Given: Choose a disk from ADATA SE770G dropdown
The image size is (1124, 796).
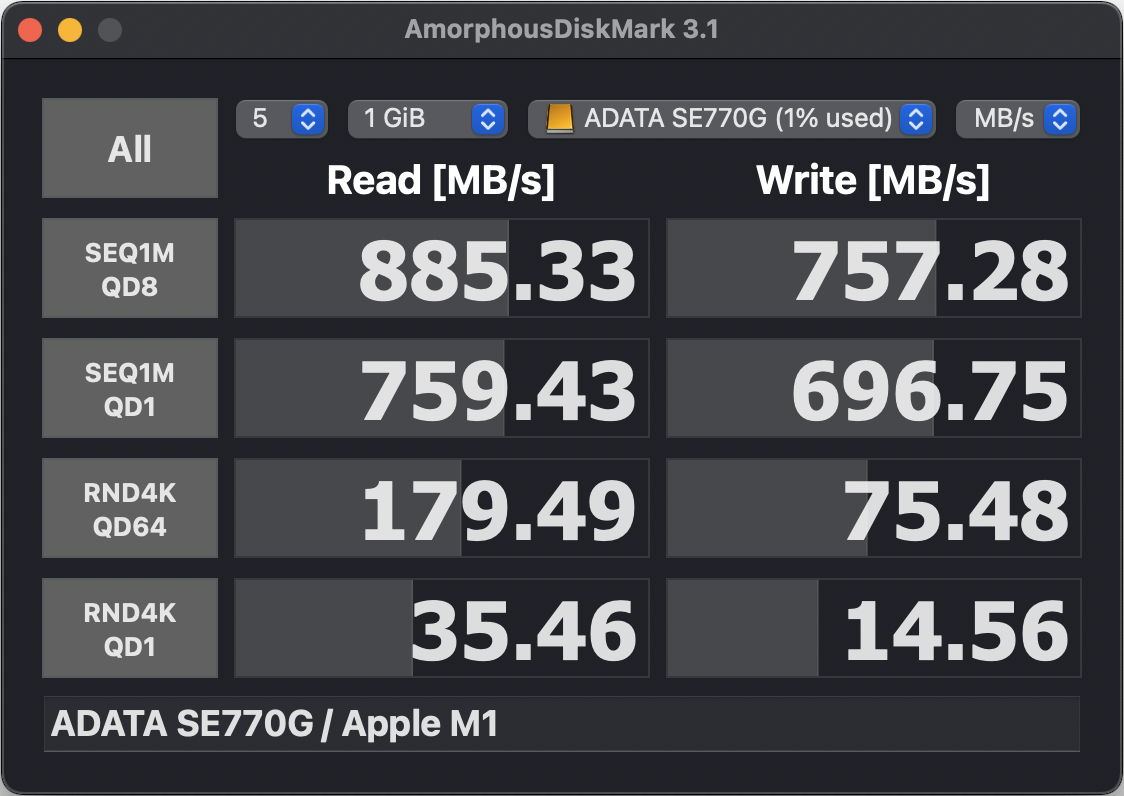Looking at the screenshot, I should pyautogui.click(x=732, y=119).
